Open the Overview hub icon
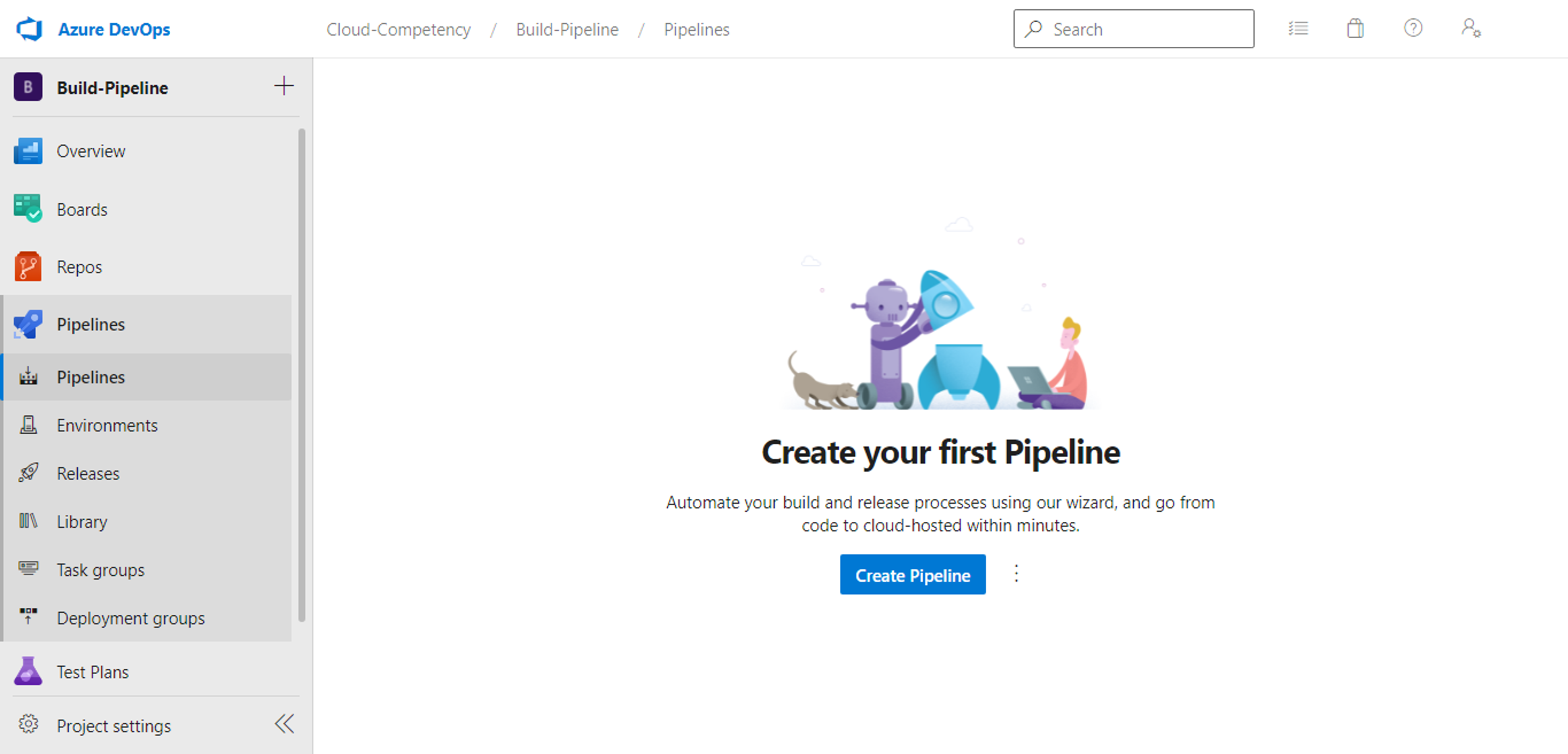The image size is (1568, 754). 28,151
